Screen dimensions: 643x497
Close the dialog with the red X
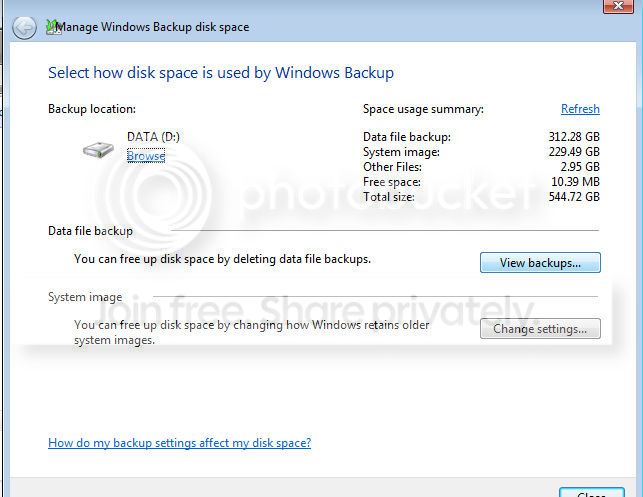click(618, 6)
